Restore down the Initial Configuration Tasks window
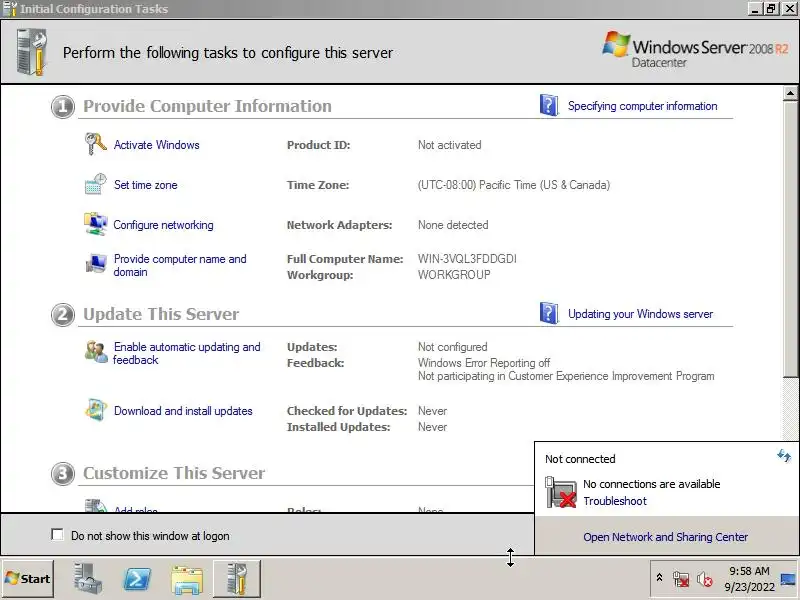 click(771, 9)
